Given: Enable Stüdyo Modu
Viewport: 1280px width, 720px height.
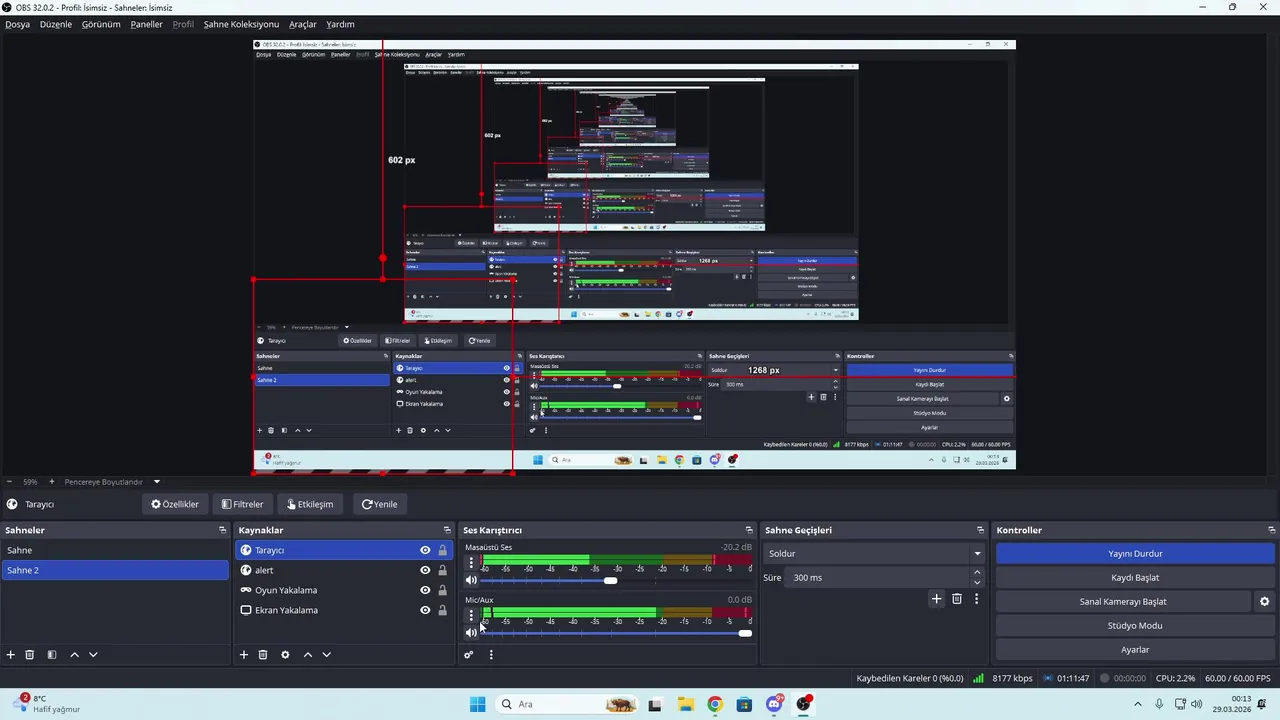Looking at the screenshot, I should [1135, 626].
